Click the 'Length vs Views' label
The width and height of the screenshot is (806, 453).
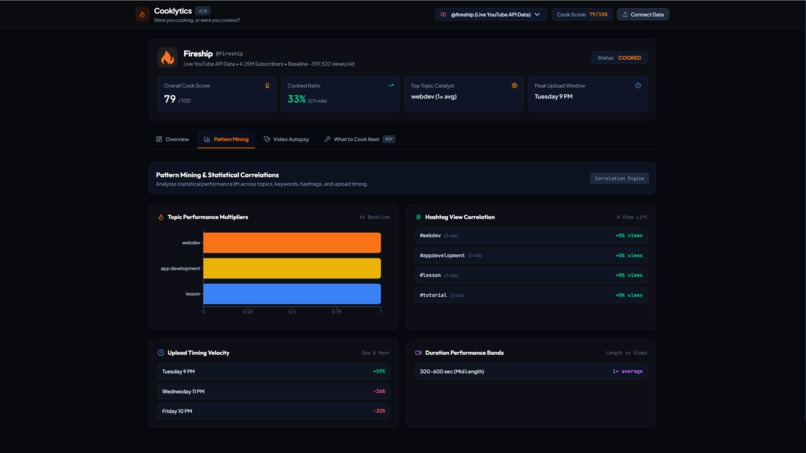[x=626, y=353]
